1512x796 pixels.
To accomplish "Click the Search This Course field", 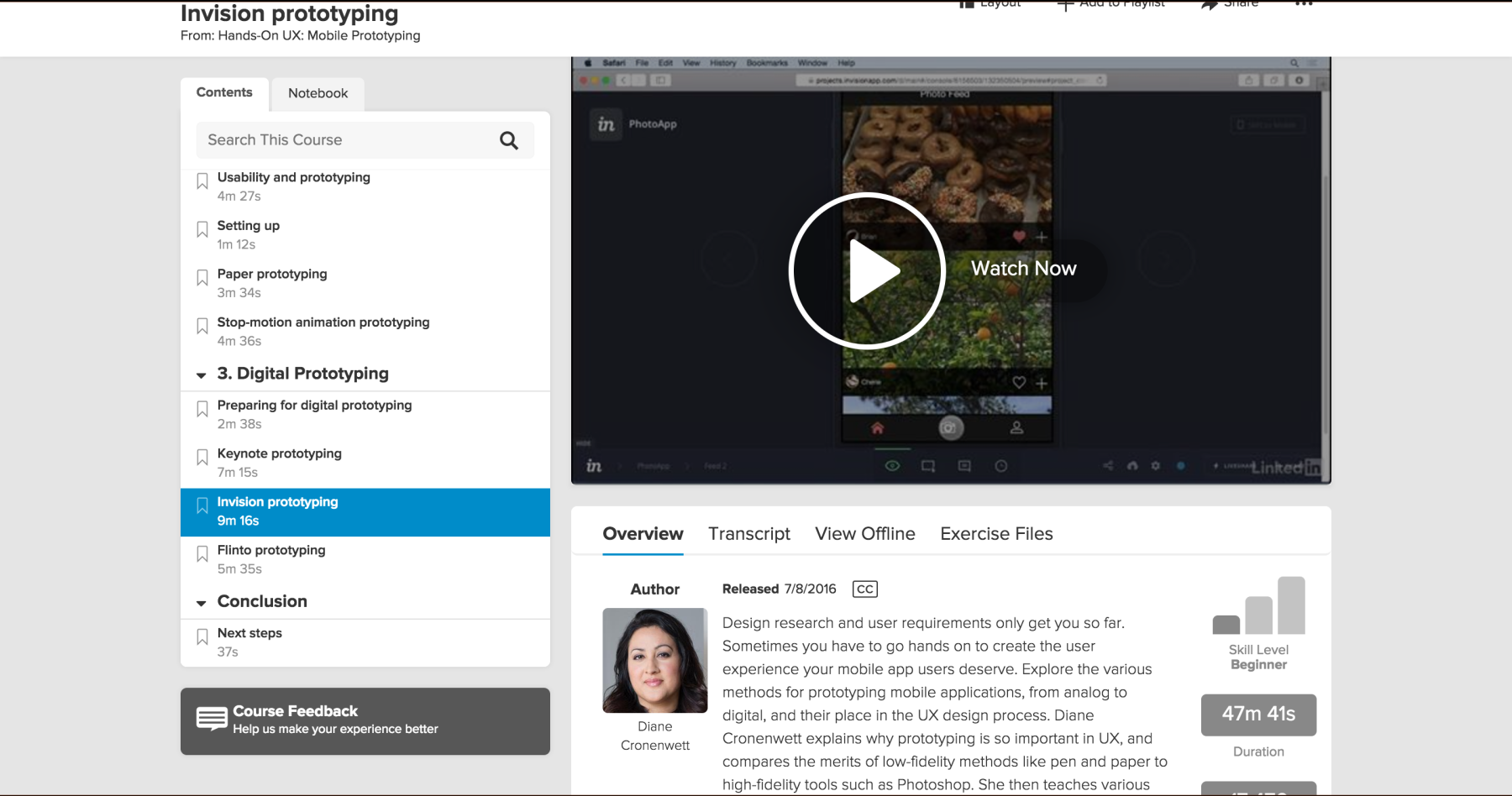I will click(365, 140).
